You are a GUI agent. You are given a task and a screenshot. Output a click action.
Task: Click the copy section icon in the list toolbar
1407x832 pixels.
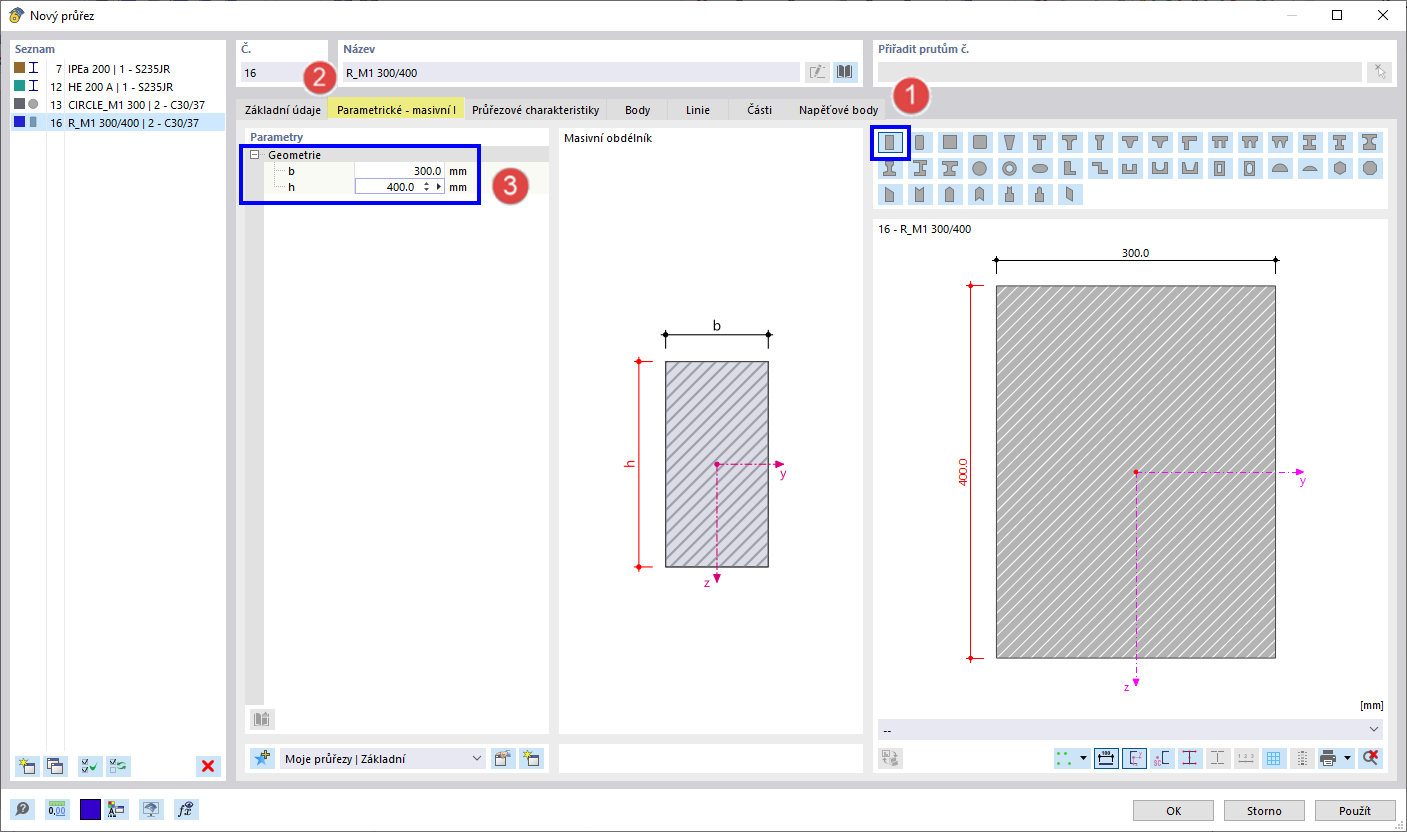(x=55, y=766)
